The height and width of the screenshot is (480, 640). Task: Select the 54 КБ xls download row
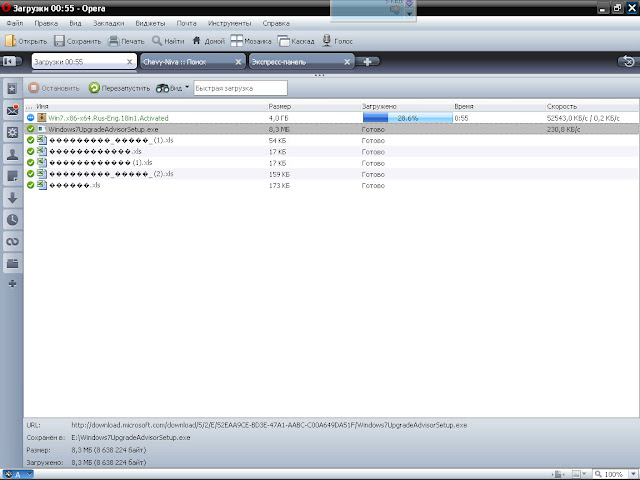(331, 140)
